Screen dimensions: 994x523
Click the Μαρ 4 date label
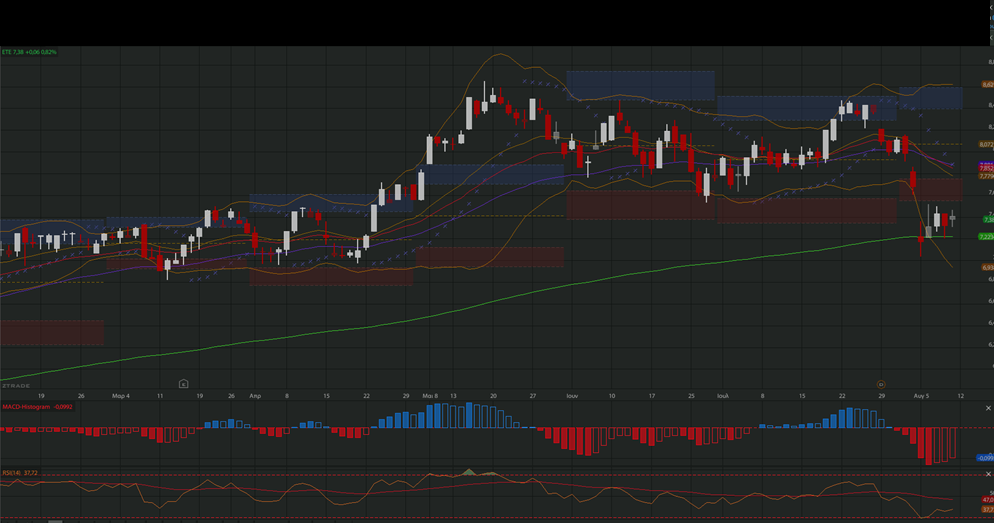pos(120,396)
